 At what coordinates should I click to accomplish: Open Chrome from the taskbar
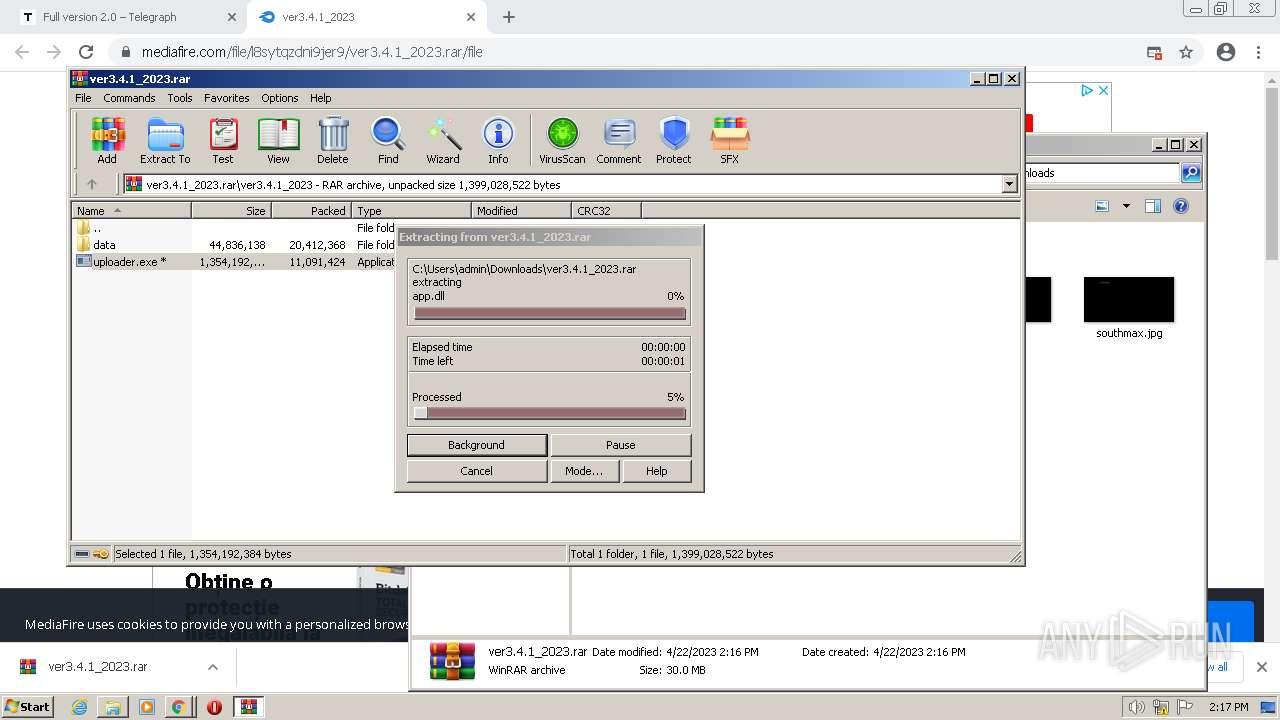click(178, 707)
